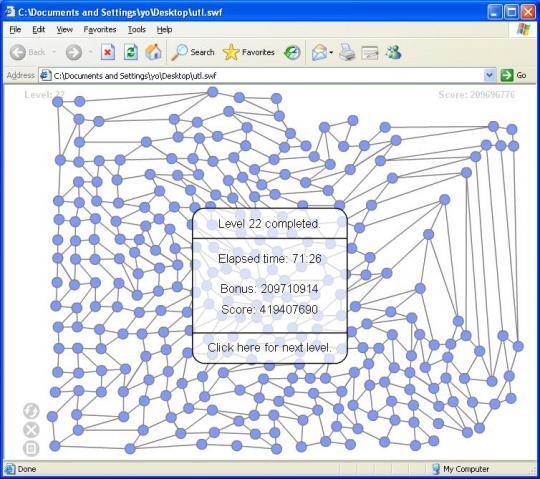The image size is (540, 479).
Task: Go to the Home page icon
Action: point(153,52)
